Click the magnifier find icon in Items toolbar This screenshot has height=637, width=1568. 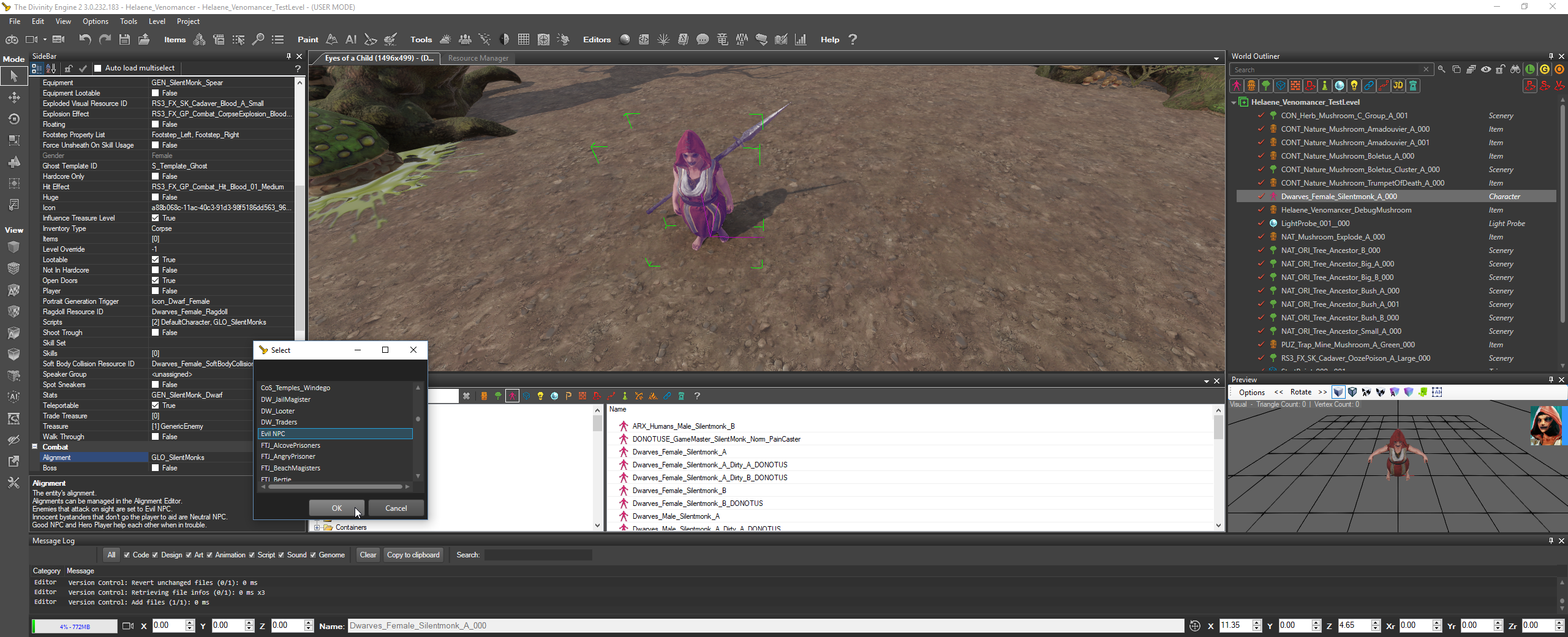click(x=258, y=39)
